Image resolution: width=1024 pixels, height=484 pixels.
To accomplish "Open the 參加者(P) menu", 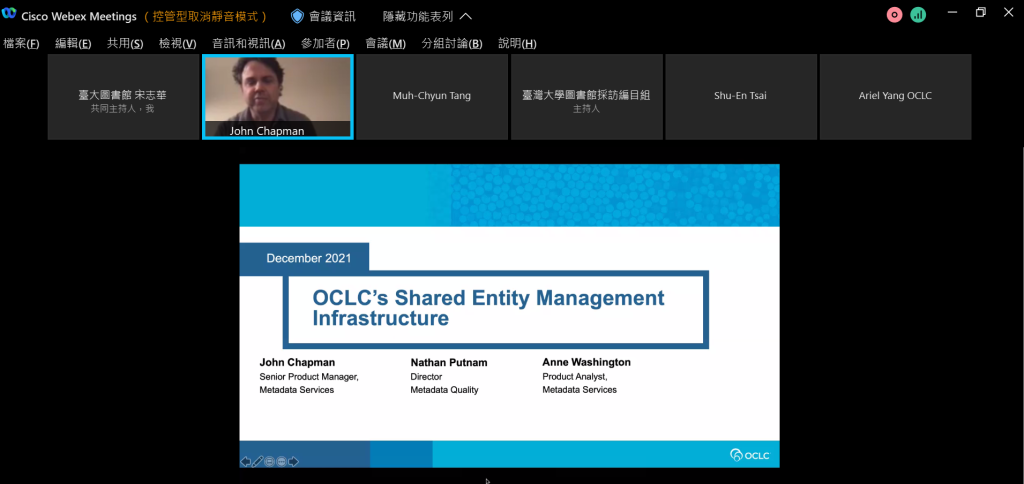I will (x=325, y=43).
